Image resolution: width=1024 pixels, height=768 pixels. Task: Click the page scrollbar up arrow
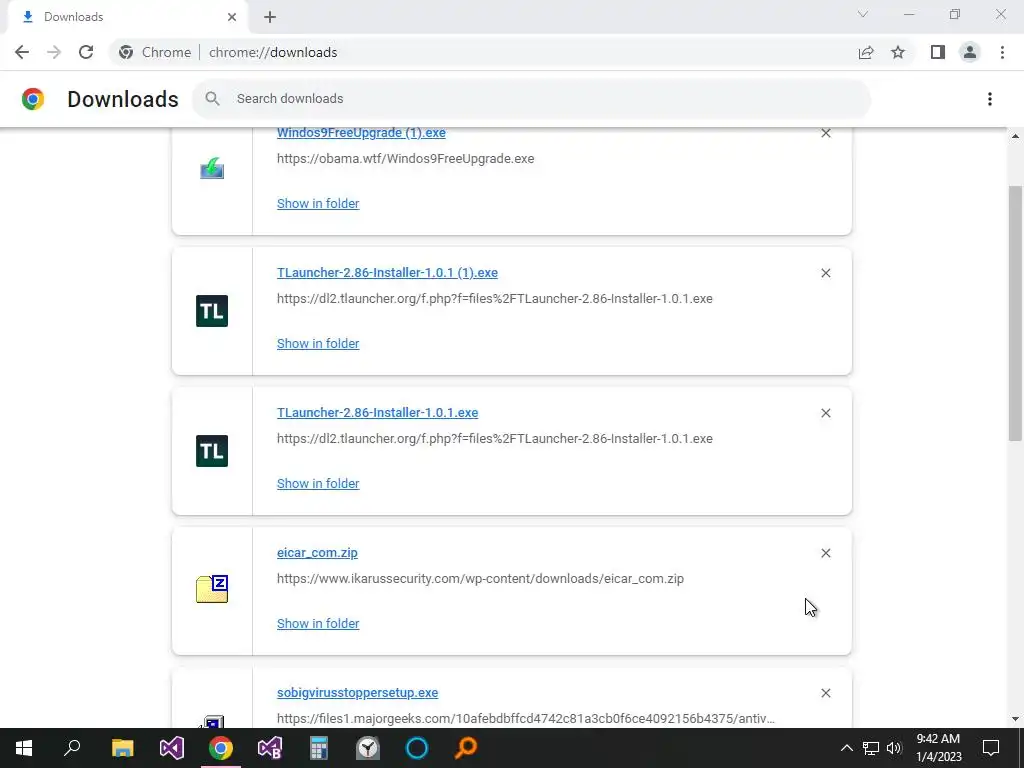coord(1015,136)
